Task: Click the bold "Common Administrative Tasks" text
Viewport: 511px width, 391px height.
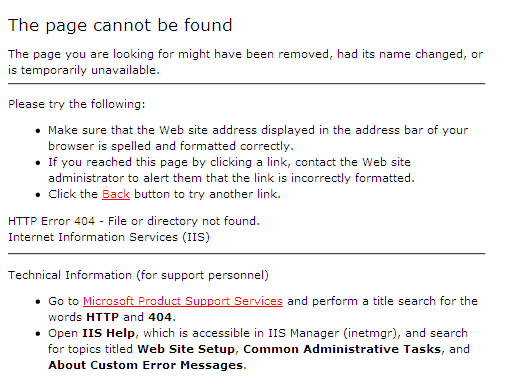Action: [x=342, y=349]
